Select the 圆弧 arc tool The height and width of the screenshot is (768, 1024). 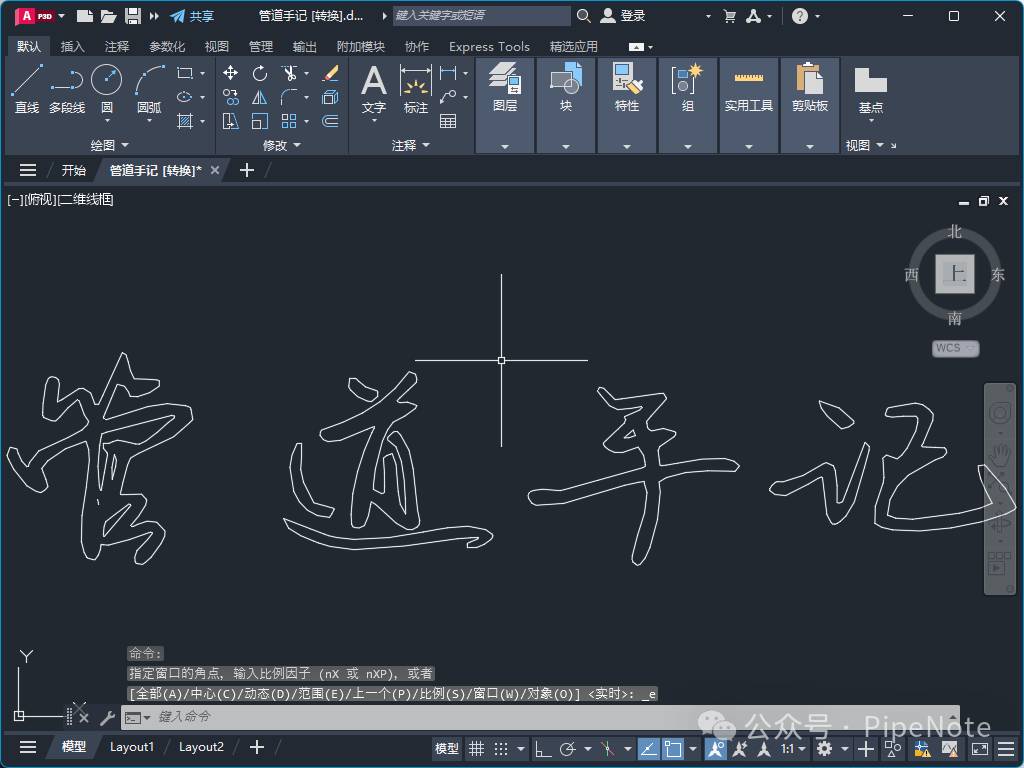pos(150,88)
